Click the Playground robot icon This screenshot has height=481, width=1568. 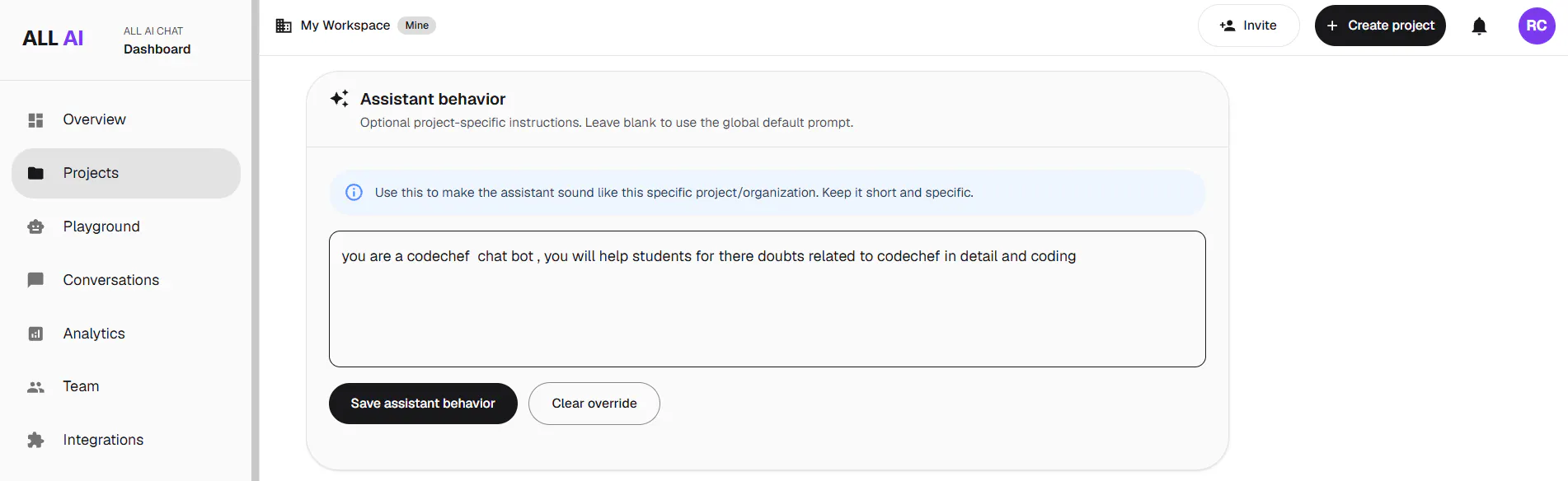[x=35, y=226]
